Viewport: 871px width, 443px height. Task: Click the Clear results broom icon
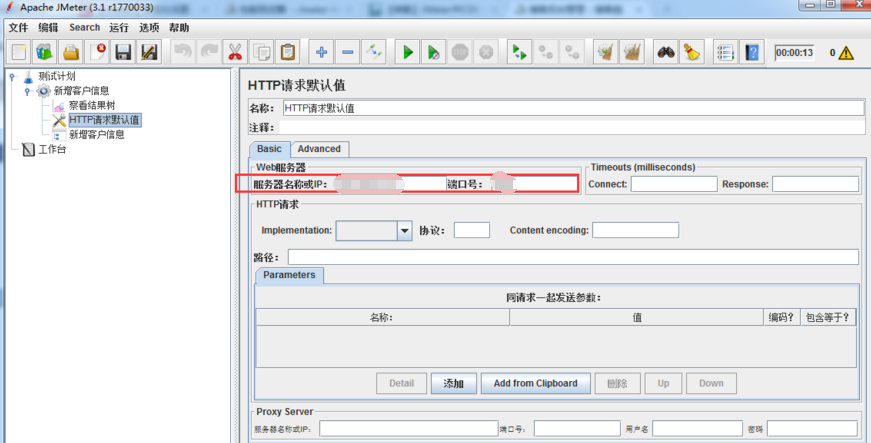point(604,53)
